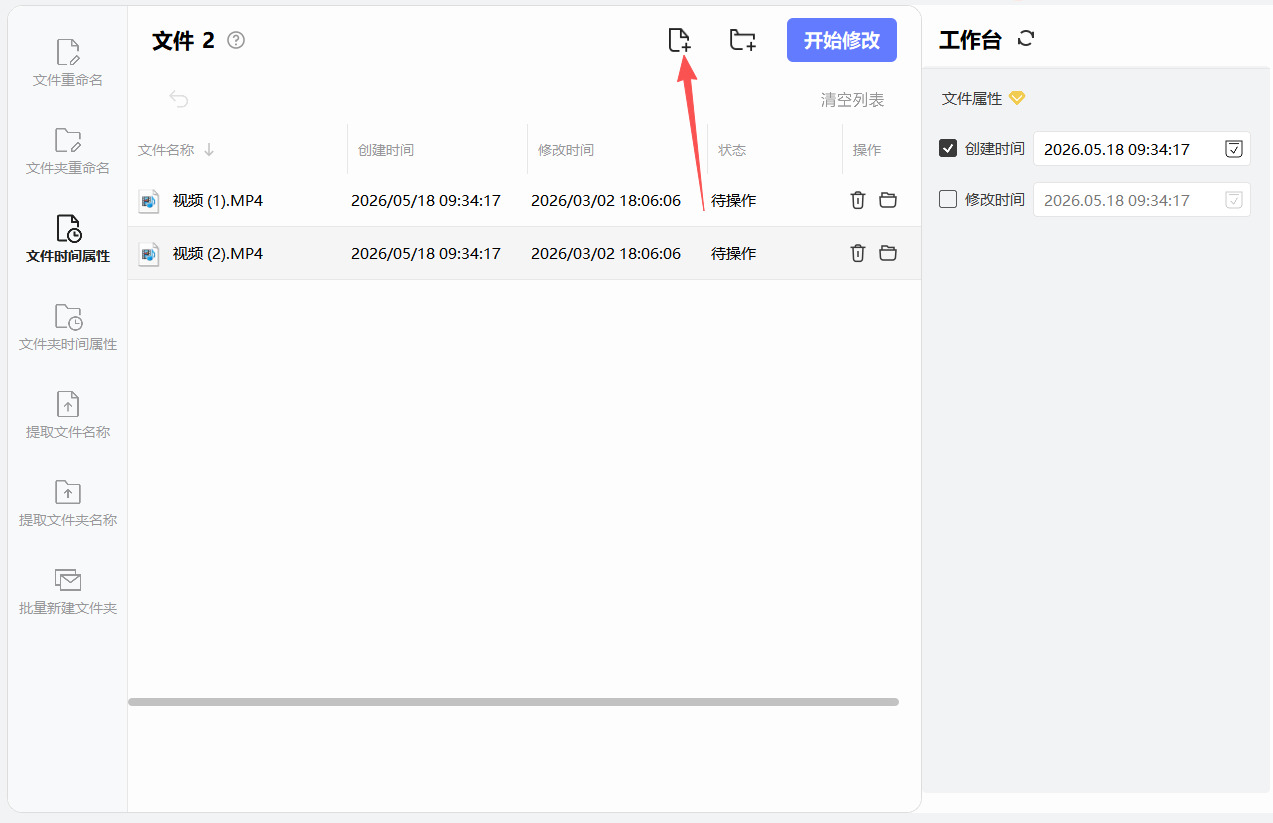
Task: Click the 待操作 status of 视频 (1).MP4
Action: (733, 200)
